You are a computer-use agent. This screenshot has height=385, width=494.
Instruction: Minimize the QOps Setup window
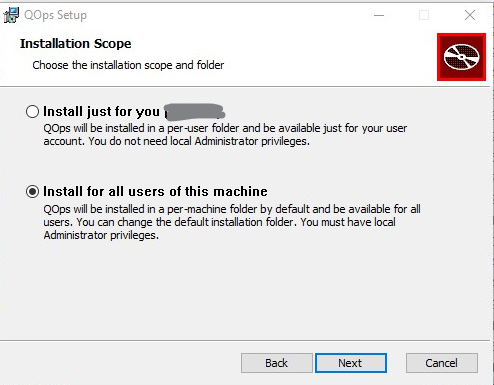coord(379,15)
